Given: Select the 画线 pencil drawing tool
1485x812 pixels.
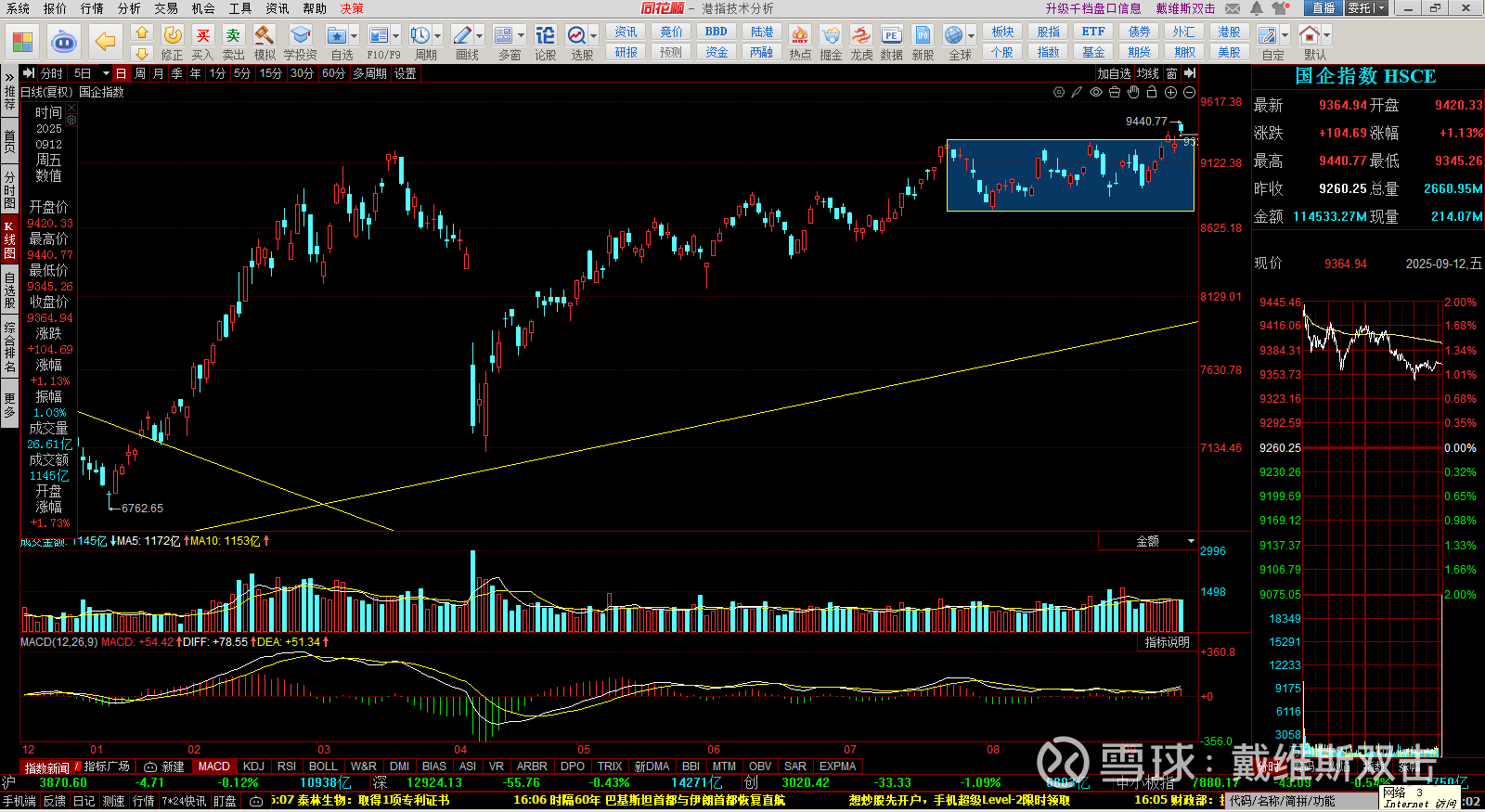Looking at the screenshot, I should pyautogui.click(x=461, y=36).
